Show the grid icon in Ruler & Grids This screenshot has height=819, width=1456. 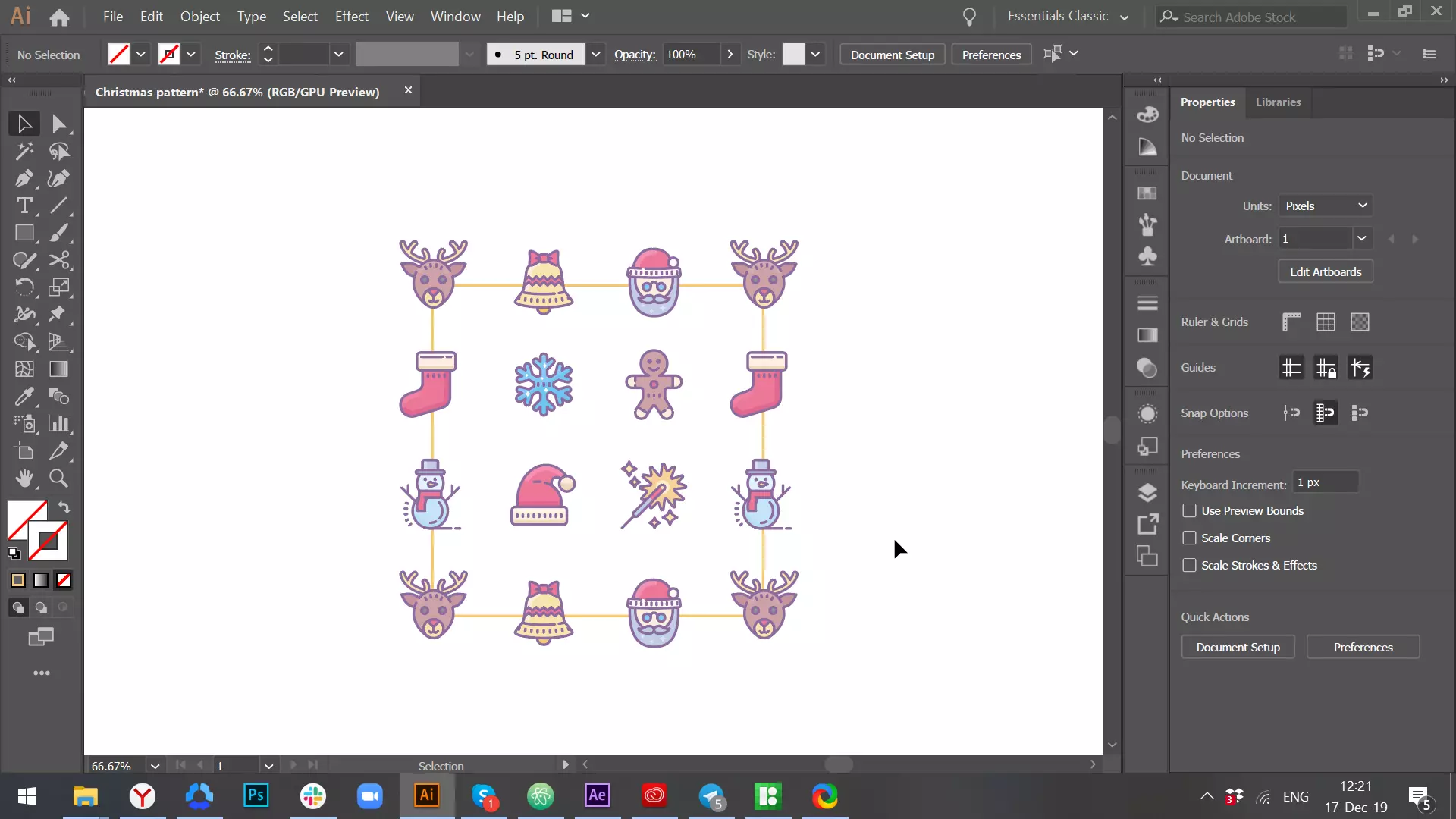[x=1326, y=322]
